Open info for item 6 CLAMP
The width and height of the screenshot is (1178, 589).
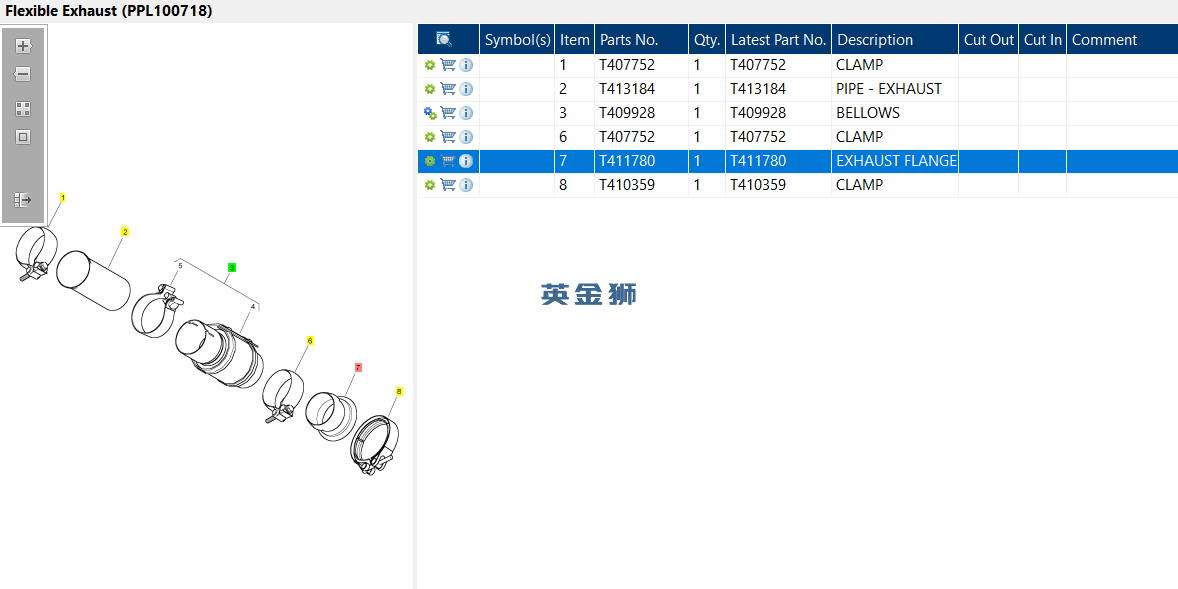(466, 137)
